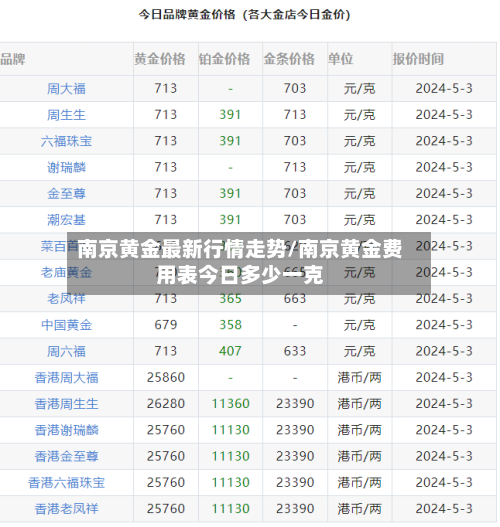Select 香港周生生 gold bar price 23390

tap(295, 403)
